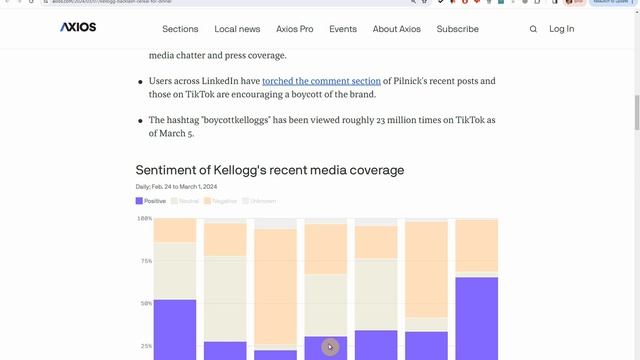Open the Events page
This screenshot has width=640, height=360.
tap(343, 29)
